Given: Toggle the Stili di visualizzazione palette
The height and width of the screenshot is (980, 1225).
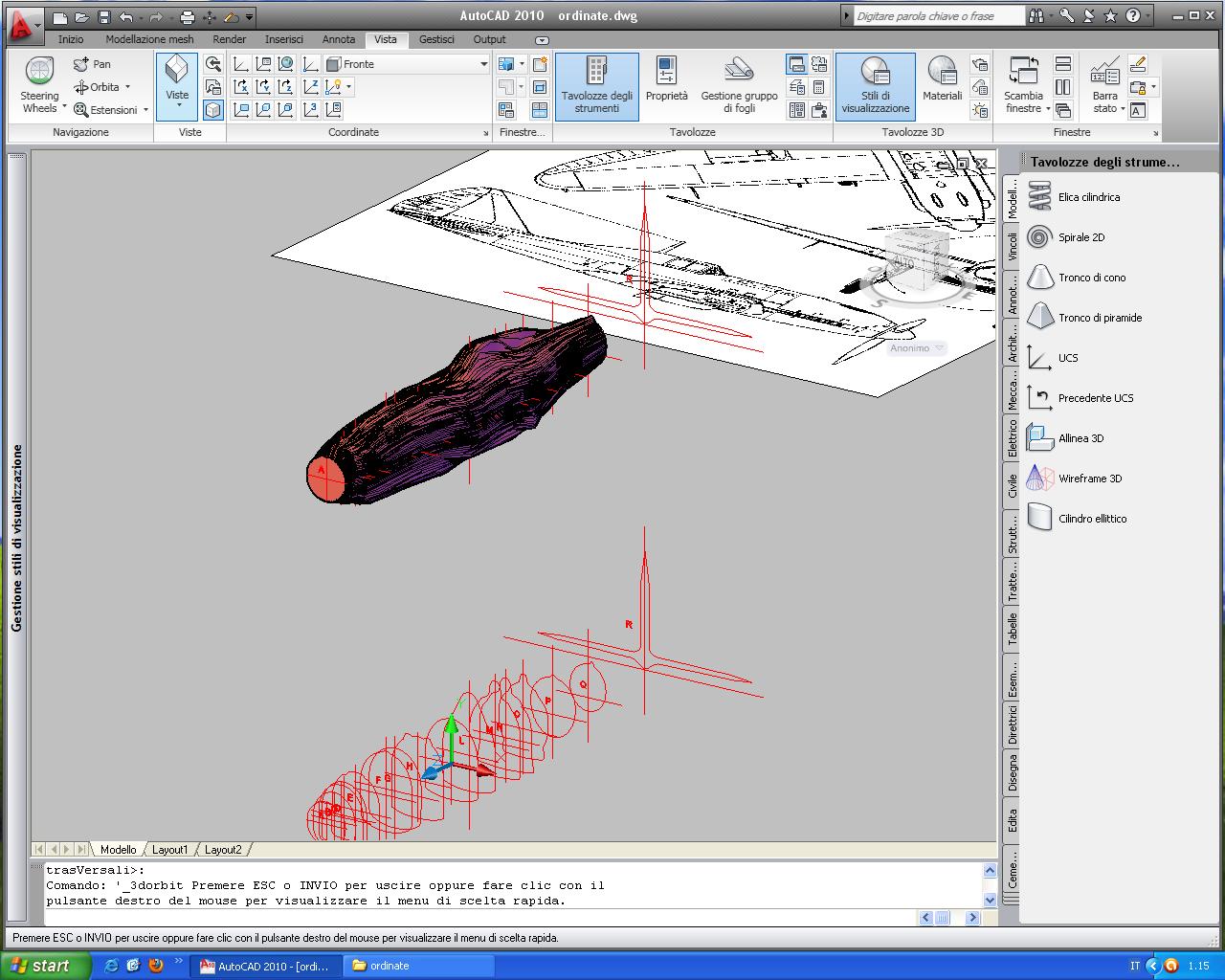Looking at the screenshot, I should coord(875,85).
